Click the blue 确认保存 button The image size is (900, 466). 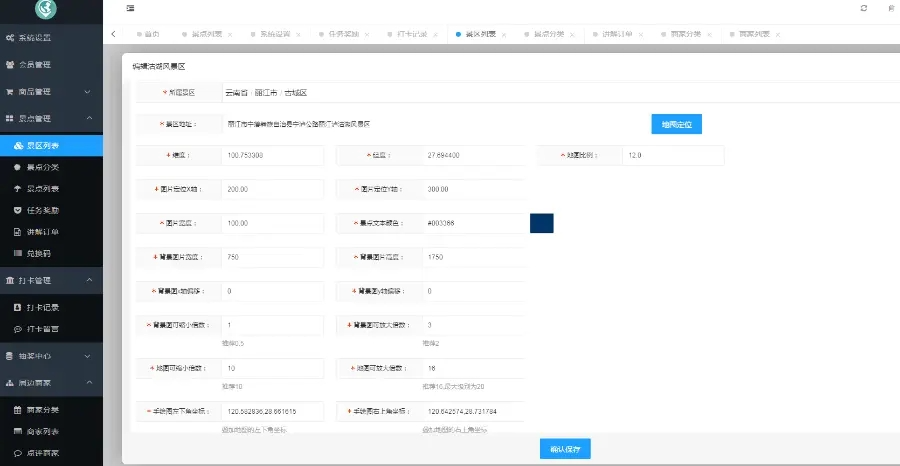[x=565, y=449]
